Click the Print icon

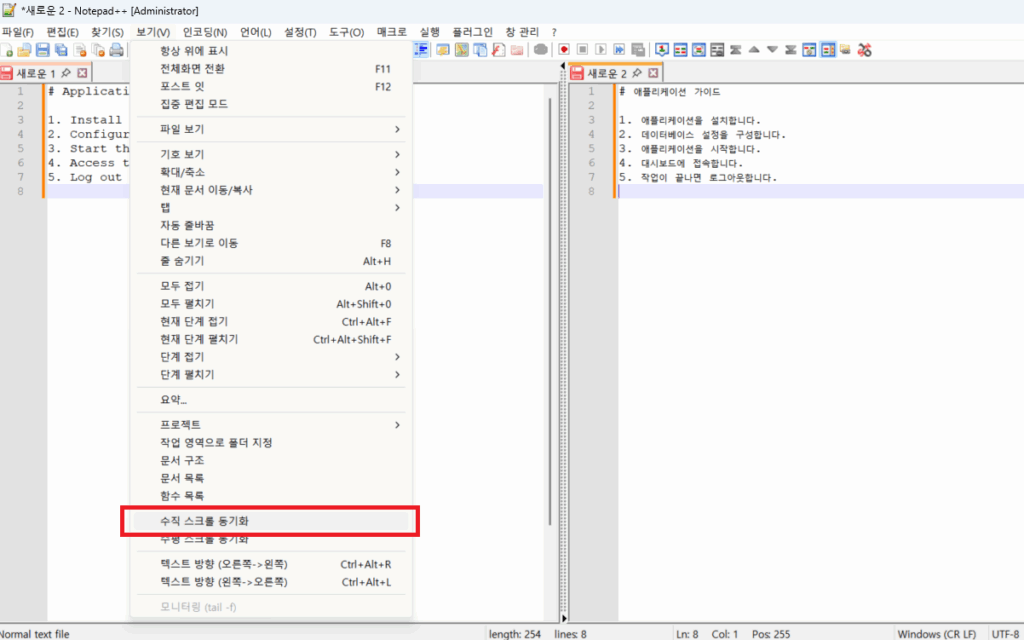pos(116,48)
